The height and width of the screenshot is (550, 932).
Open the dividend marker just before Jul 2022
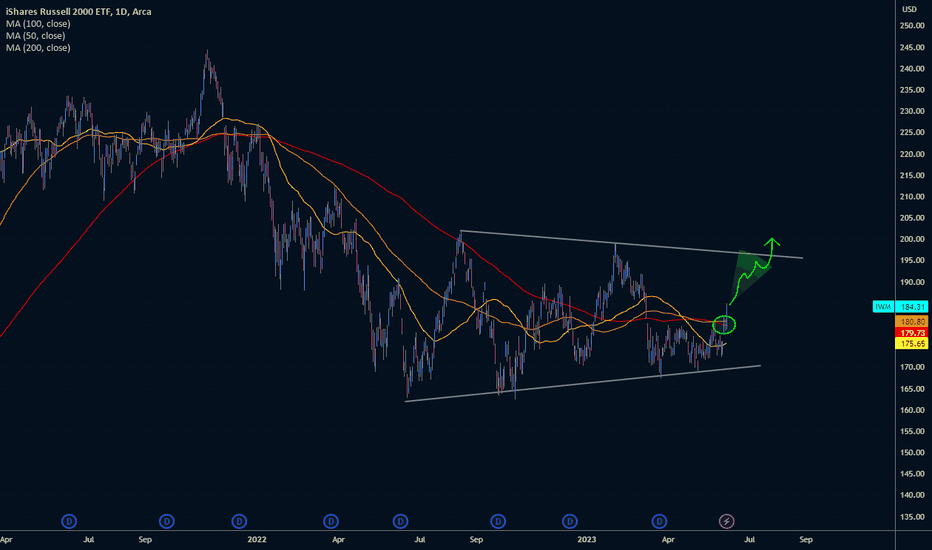(401, 521)
